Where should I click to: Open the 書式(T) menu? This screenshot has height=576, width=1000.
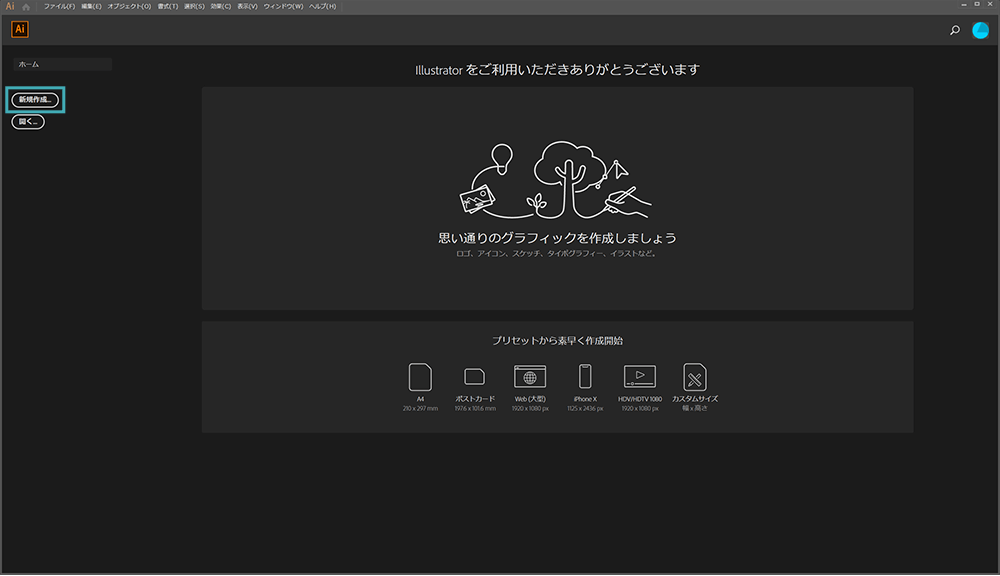point(168,6)
